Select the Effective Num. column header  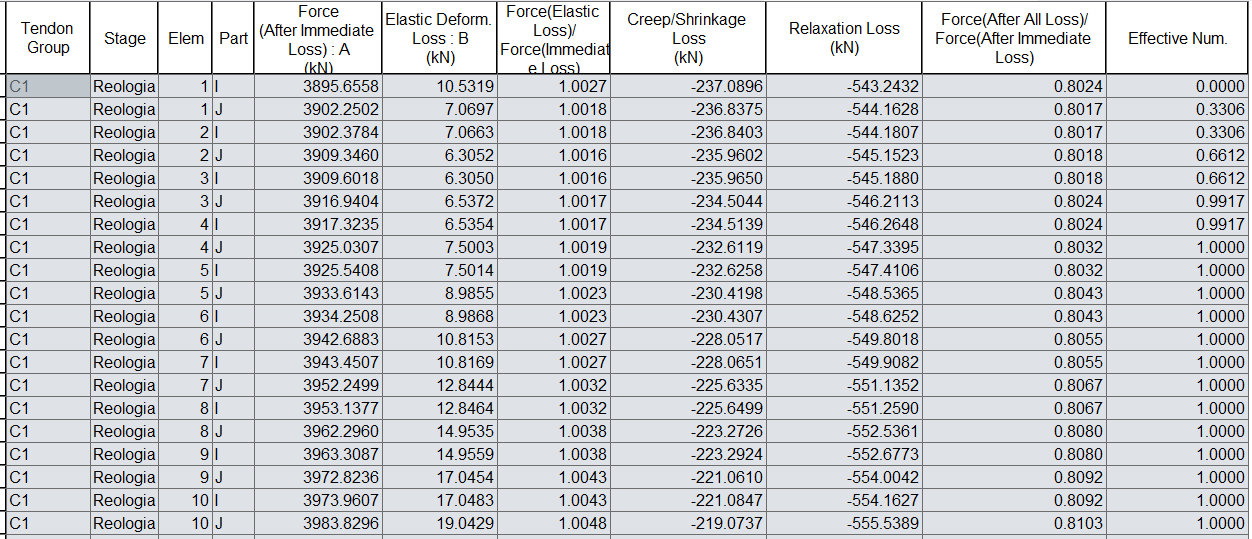click(x=1177, y=38)
